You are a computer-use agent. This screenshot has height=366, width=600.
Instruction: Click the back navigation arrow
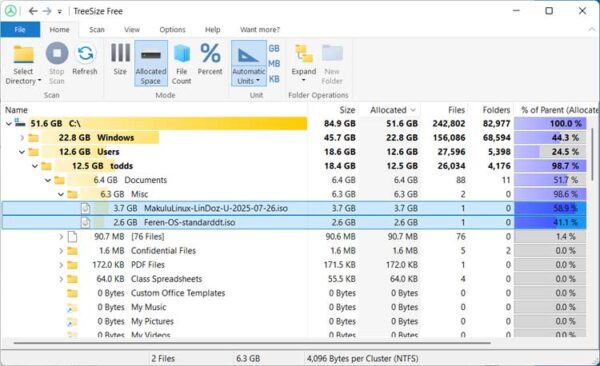tap(33, 11)
